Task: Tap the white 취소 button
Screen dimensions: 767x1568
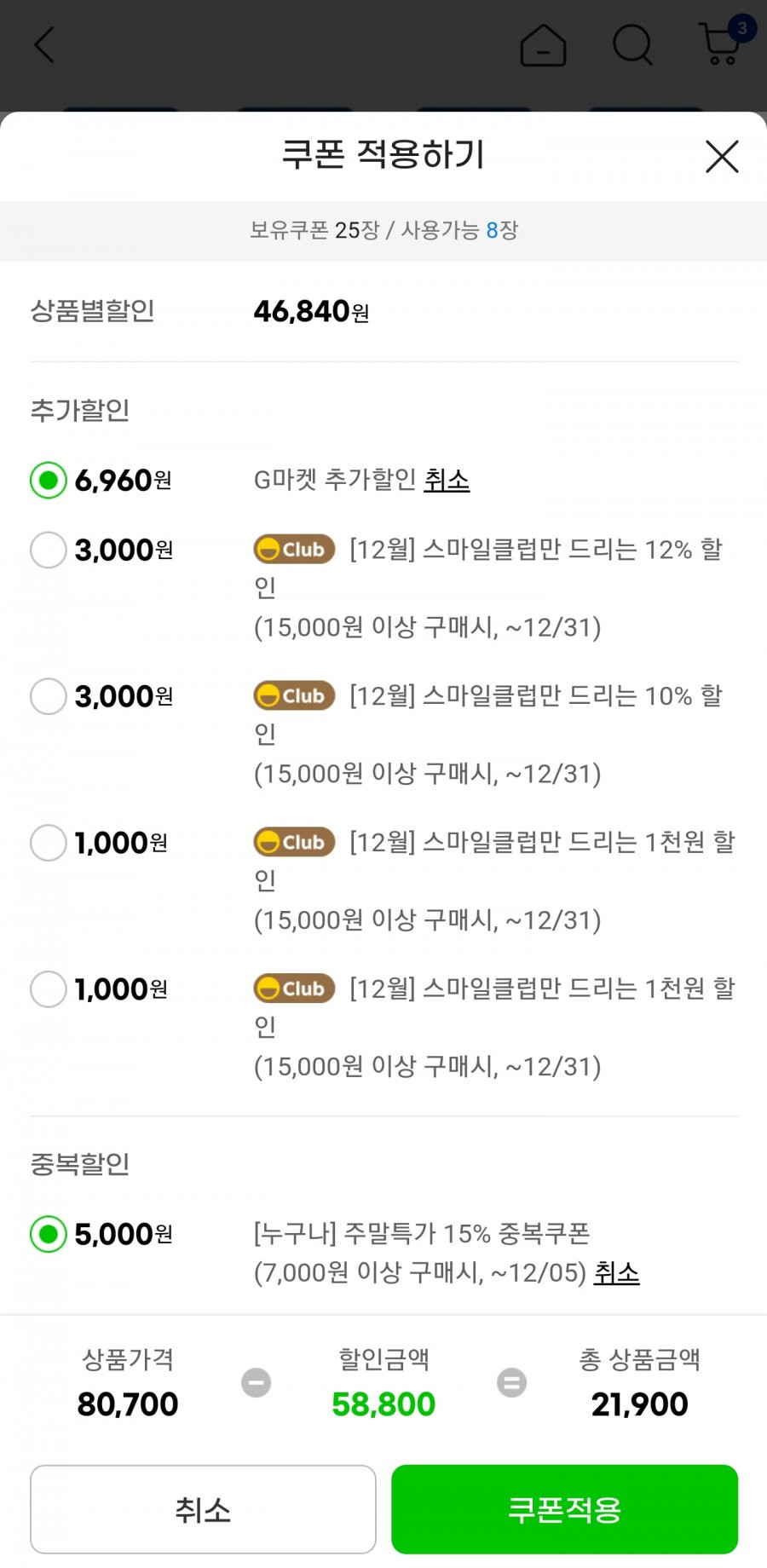Action: click(x=203, y=1509)
